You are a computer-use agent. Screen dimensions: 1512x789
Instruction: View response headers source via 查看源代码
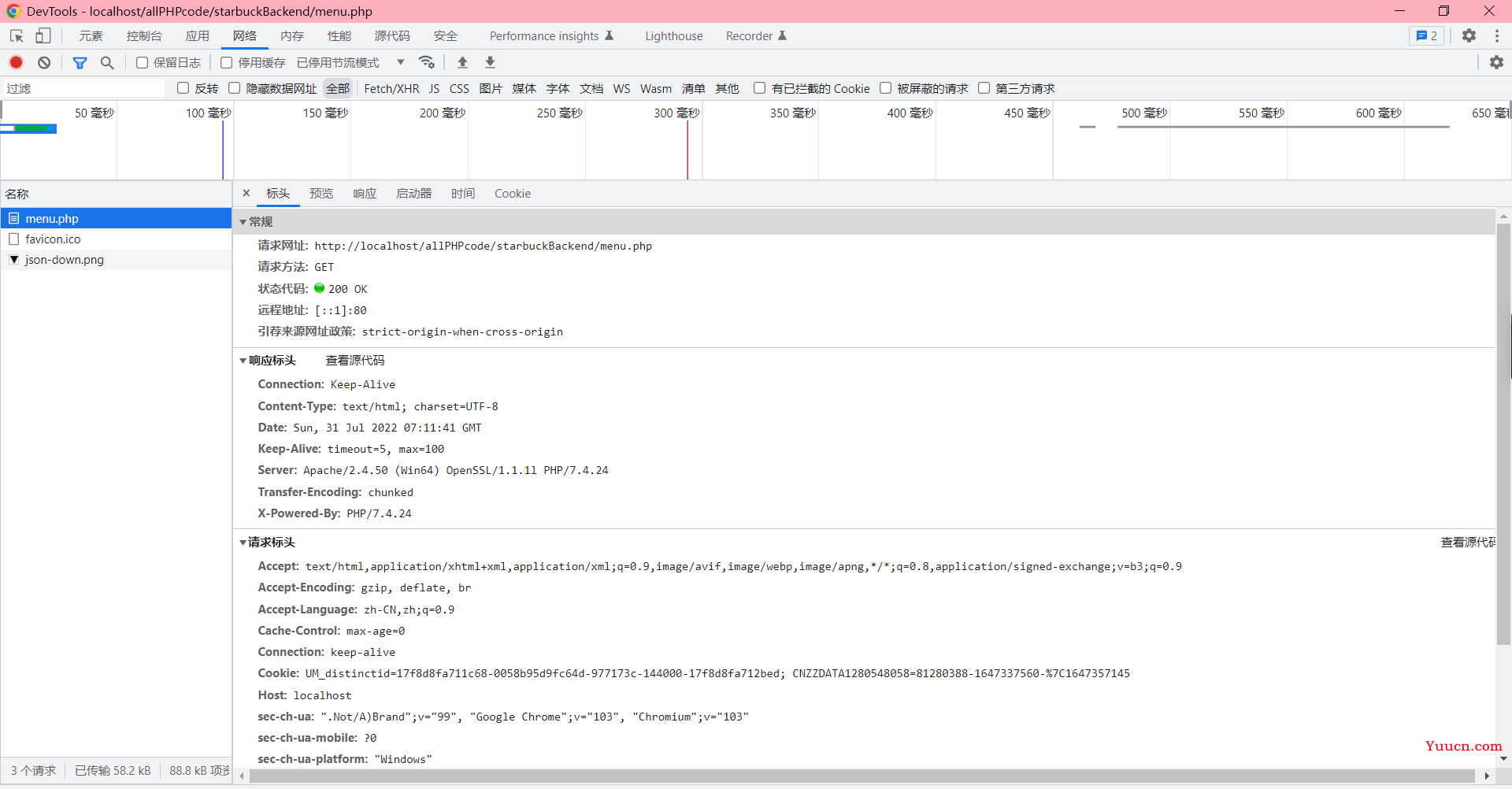(355, 361)
